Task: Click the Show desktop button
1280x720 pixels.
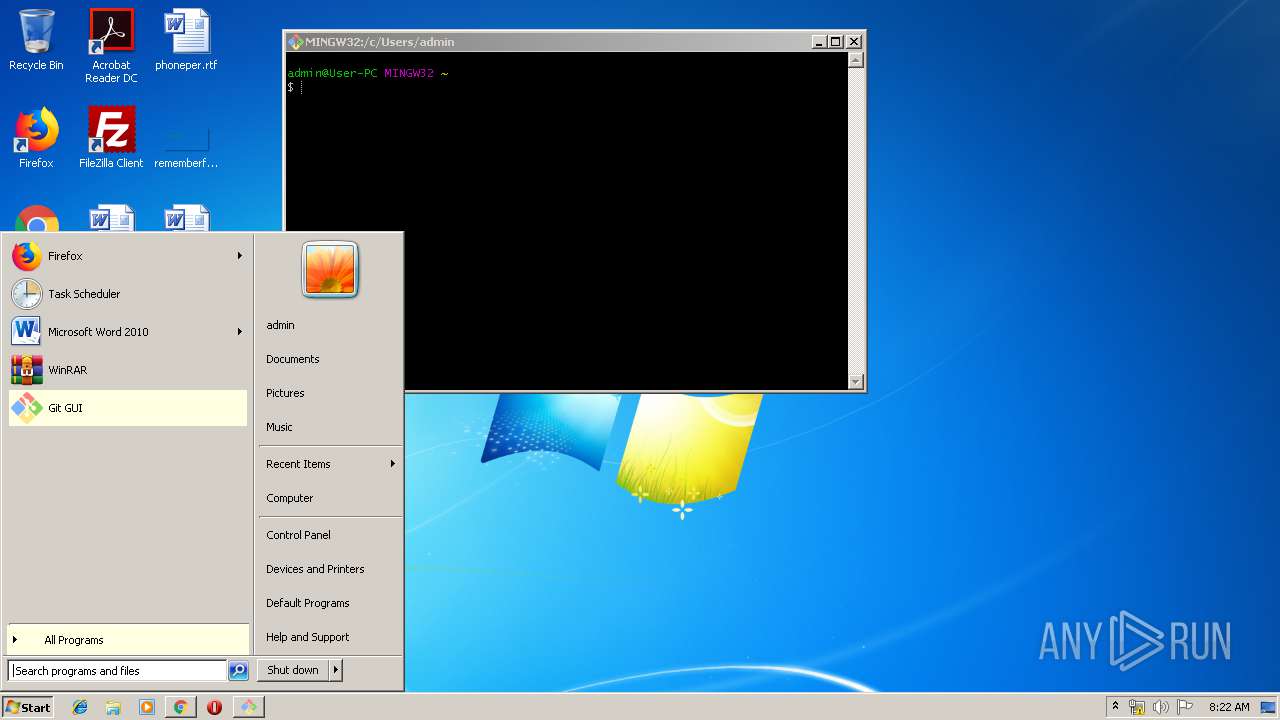Action: pyautogui.click(x=1269, y=707)
